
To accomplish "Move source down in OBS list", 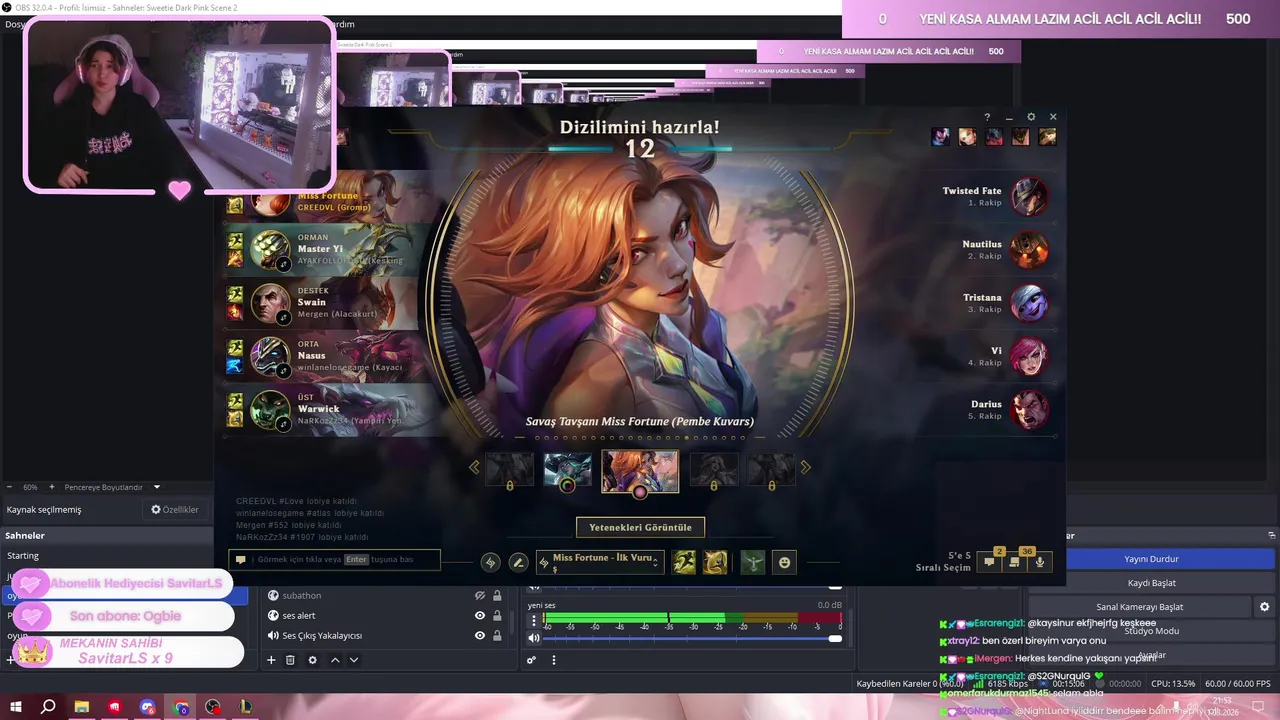I will tap(353, 660).
